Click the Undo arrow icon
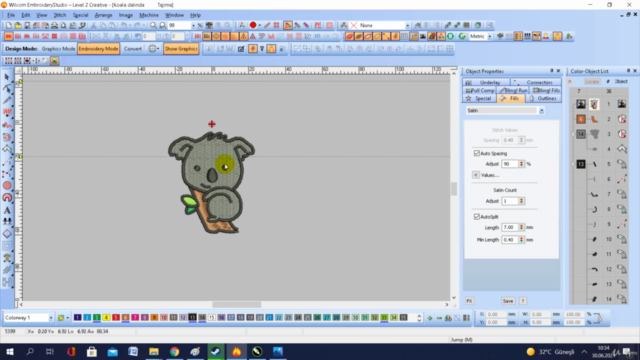The height and width of the screenshot is (360, 640). click(124, 25)
